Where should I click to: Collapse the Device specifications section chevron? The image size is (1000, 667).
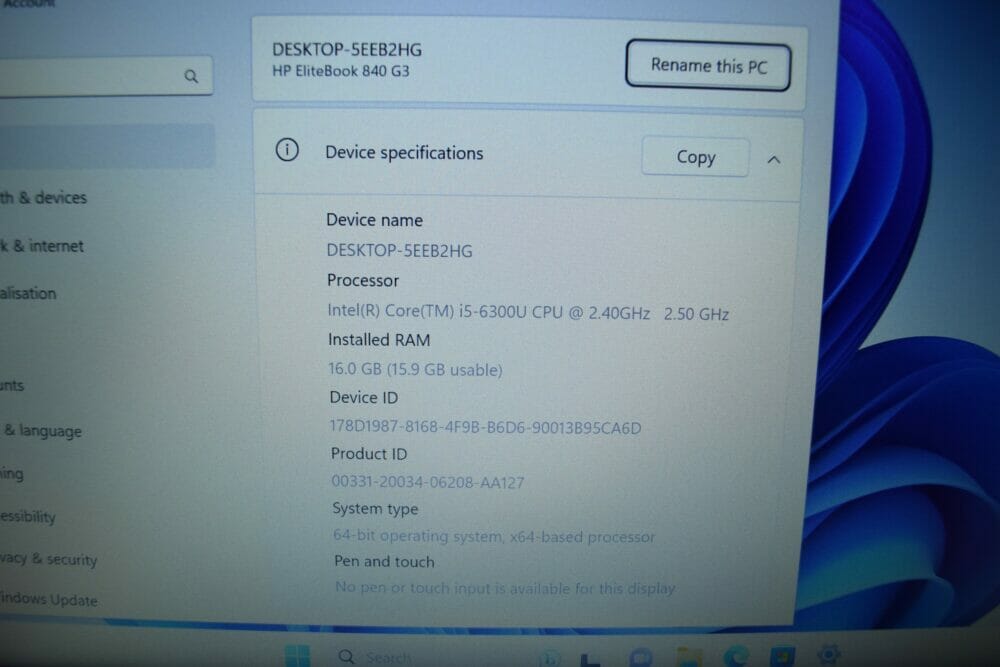coord(774,159)
